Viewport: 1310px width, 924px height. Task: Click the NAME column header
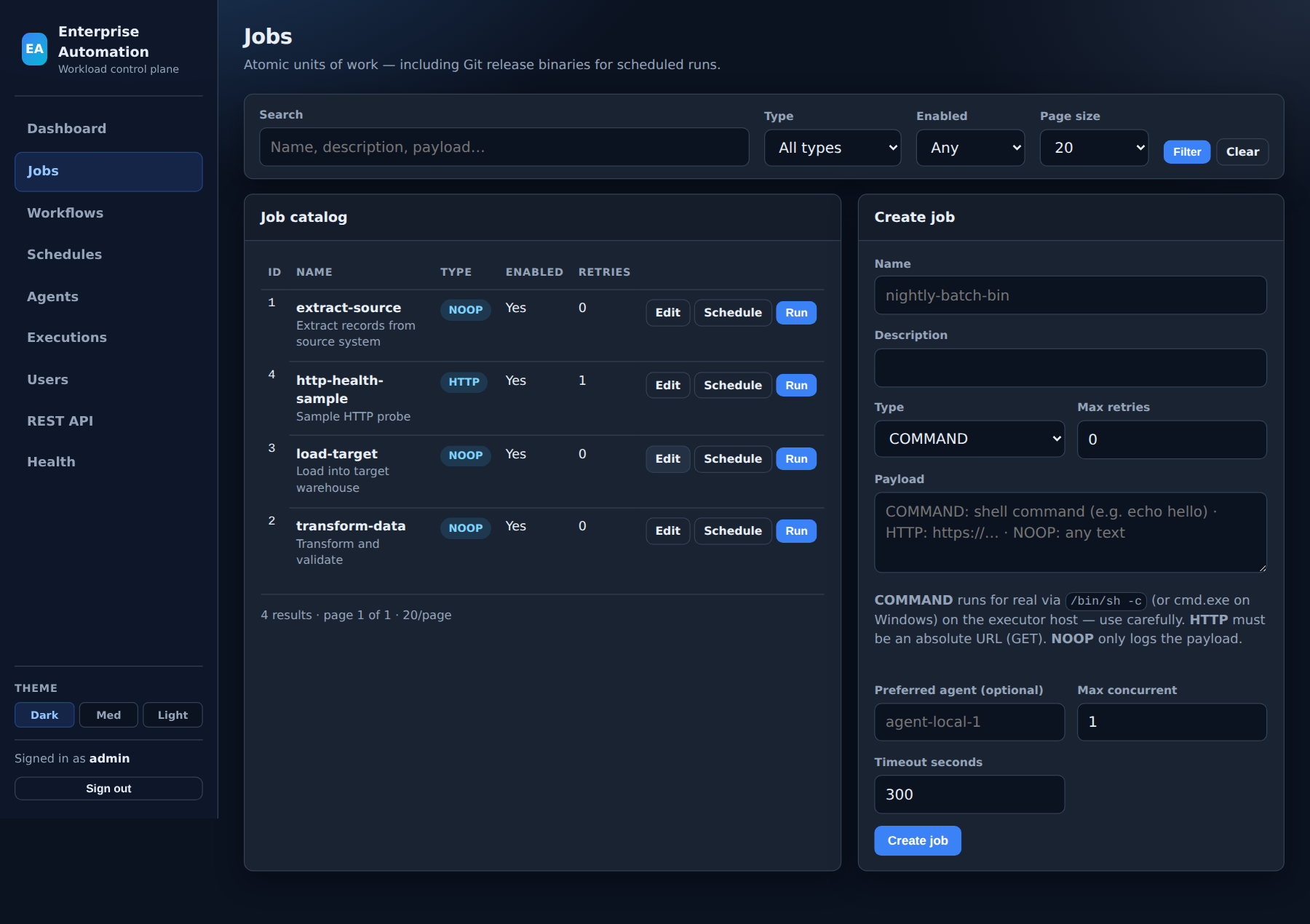point(314,272)
